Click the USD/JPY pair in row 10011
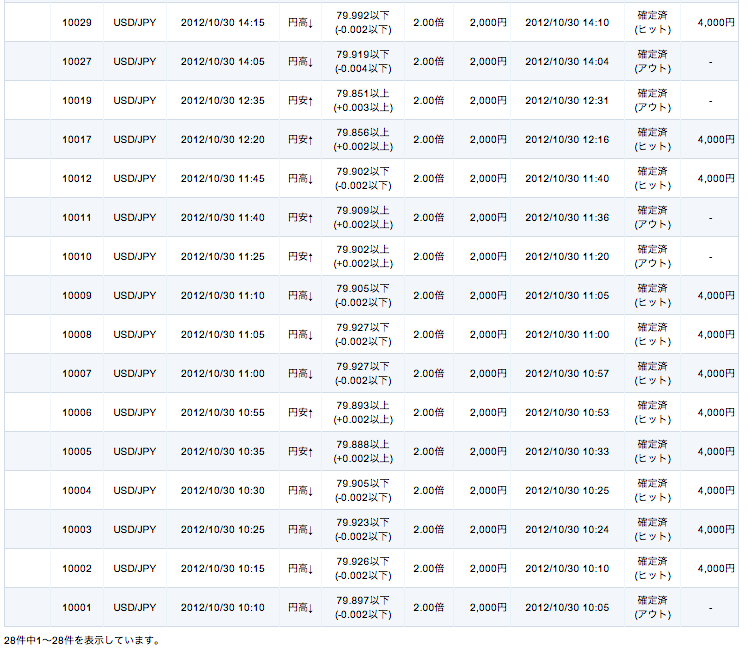 pos(135,217)
